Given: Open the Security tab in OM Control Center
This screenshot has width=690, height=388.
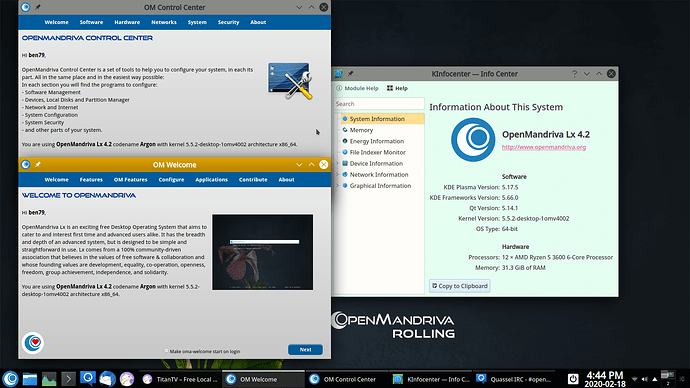Looking at the screenshot, I should (x=228, y=22).
